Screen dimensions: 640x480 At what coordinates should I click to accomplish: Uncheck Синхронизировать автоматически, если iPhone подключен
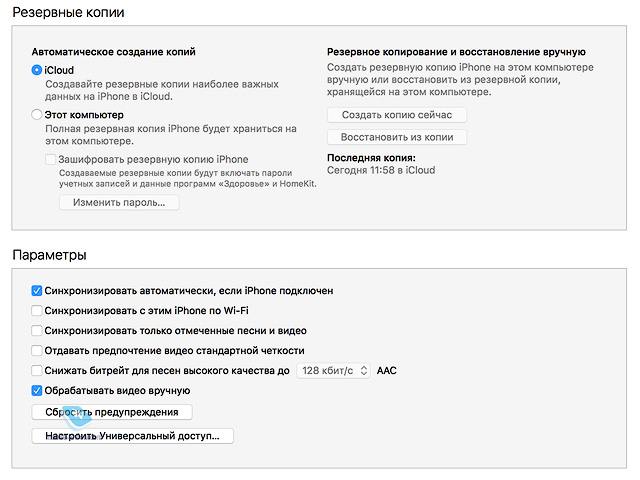click(x=37, y=291)
